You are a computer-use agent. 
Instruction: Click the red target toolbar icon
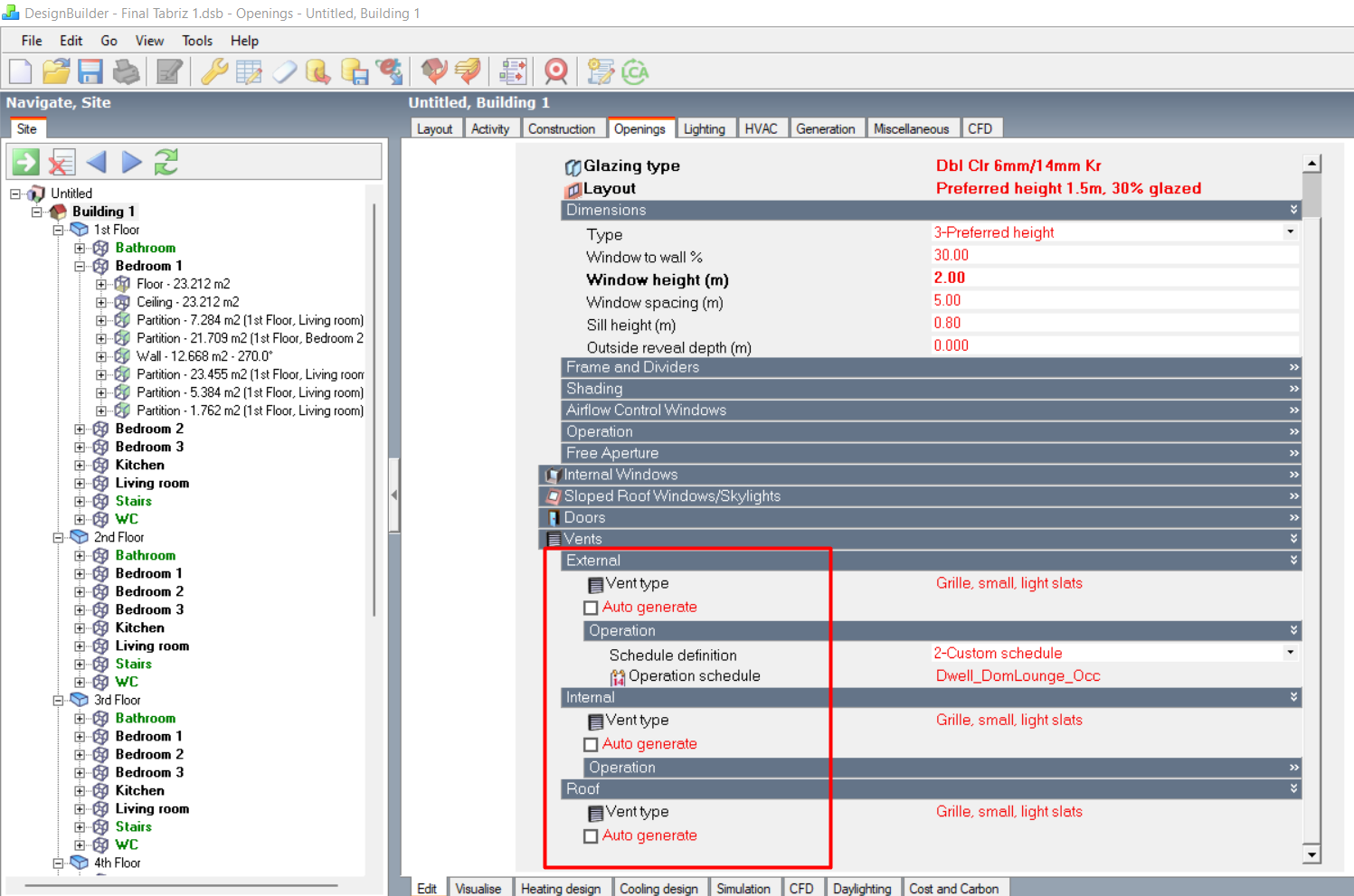pyautogui.click(x=556, y=71)
